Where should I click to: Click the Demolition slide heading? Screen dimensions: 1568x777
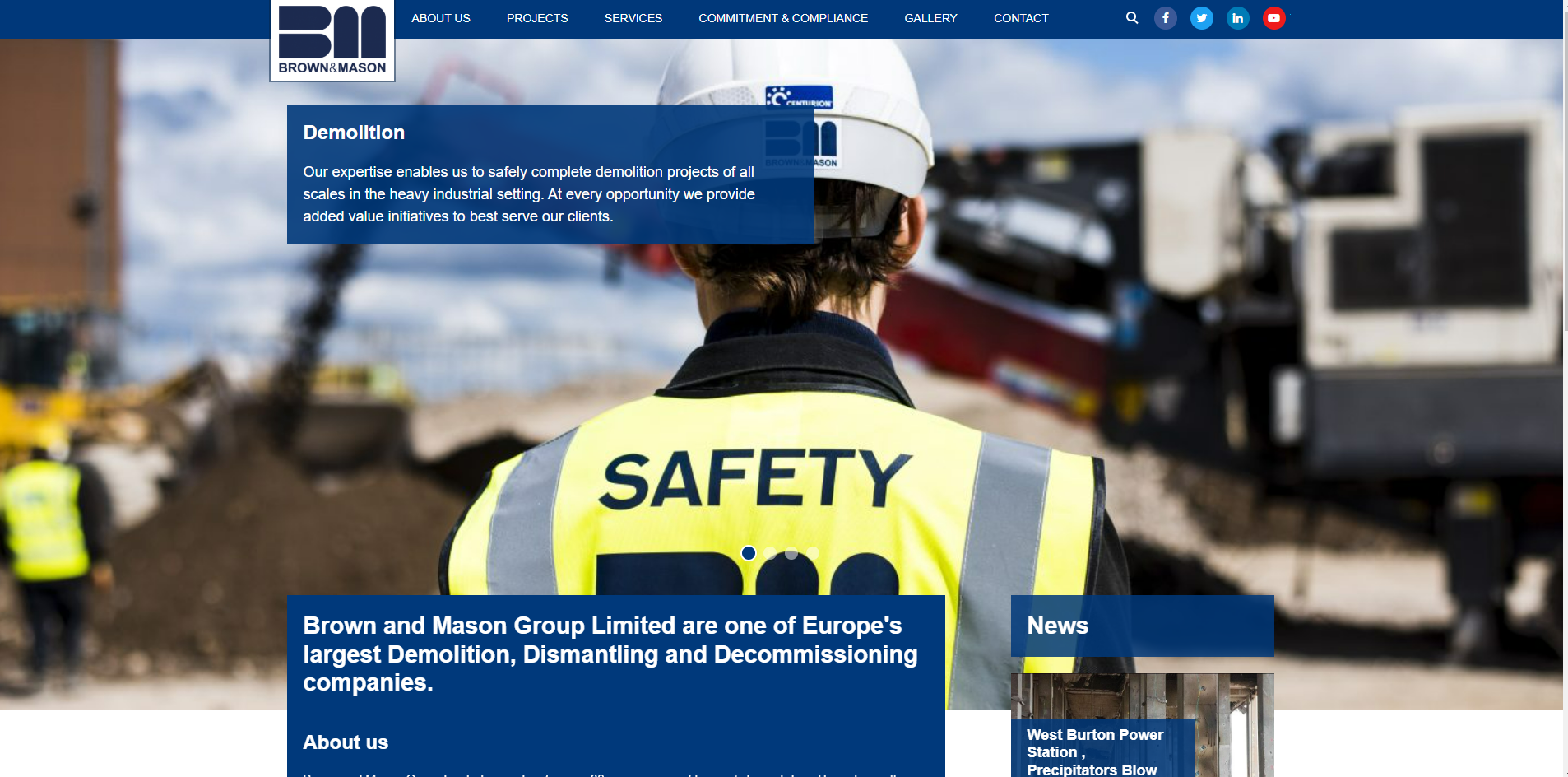(353, 132)
